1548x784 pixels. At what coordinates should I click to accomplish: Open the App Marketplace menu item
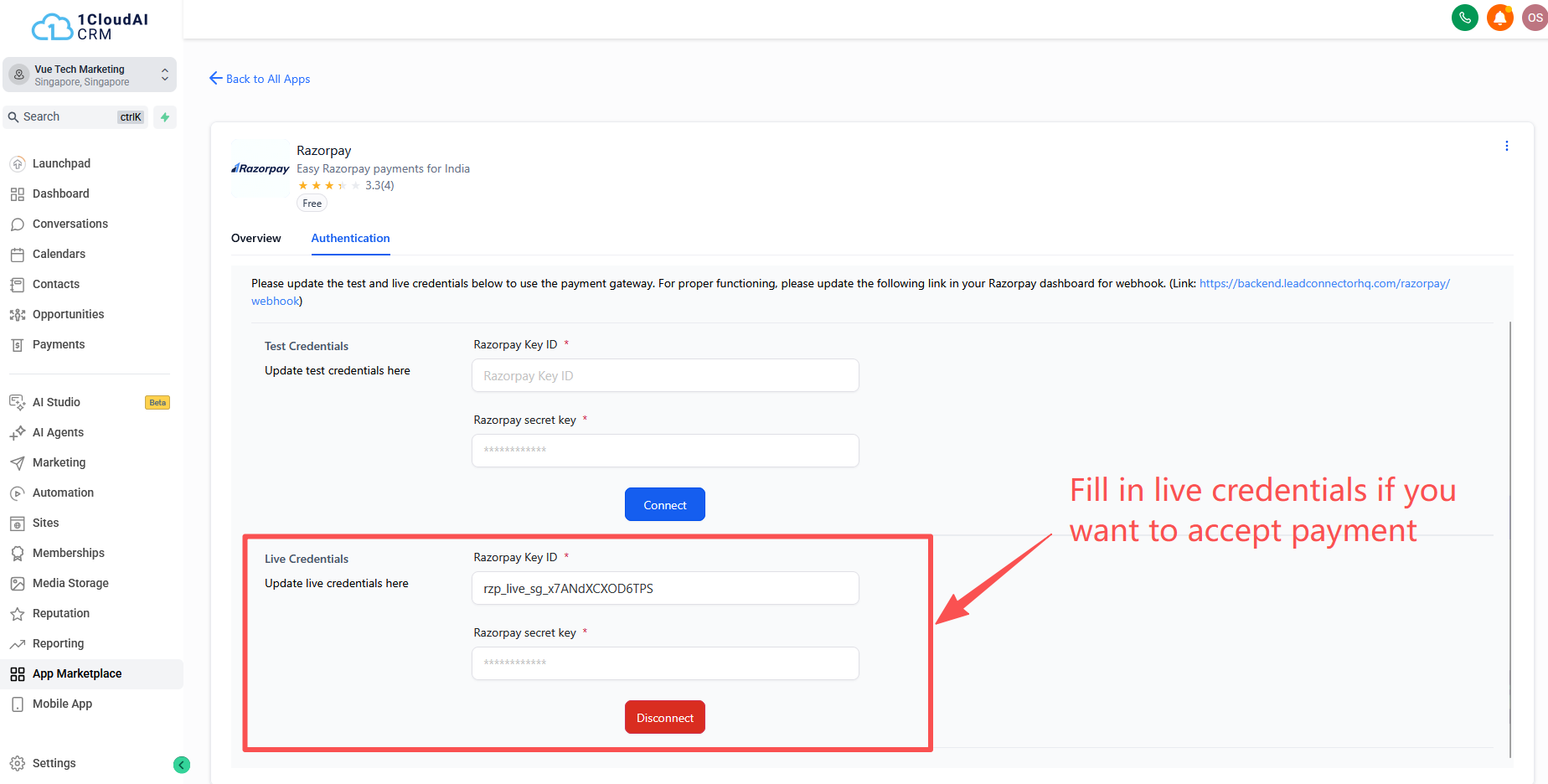pos(90,673)
